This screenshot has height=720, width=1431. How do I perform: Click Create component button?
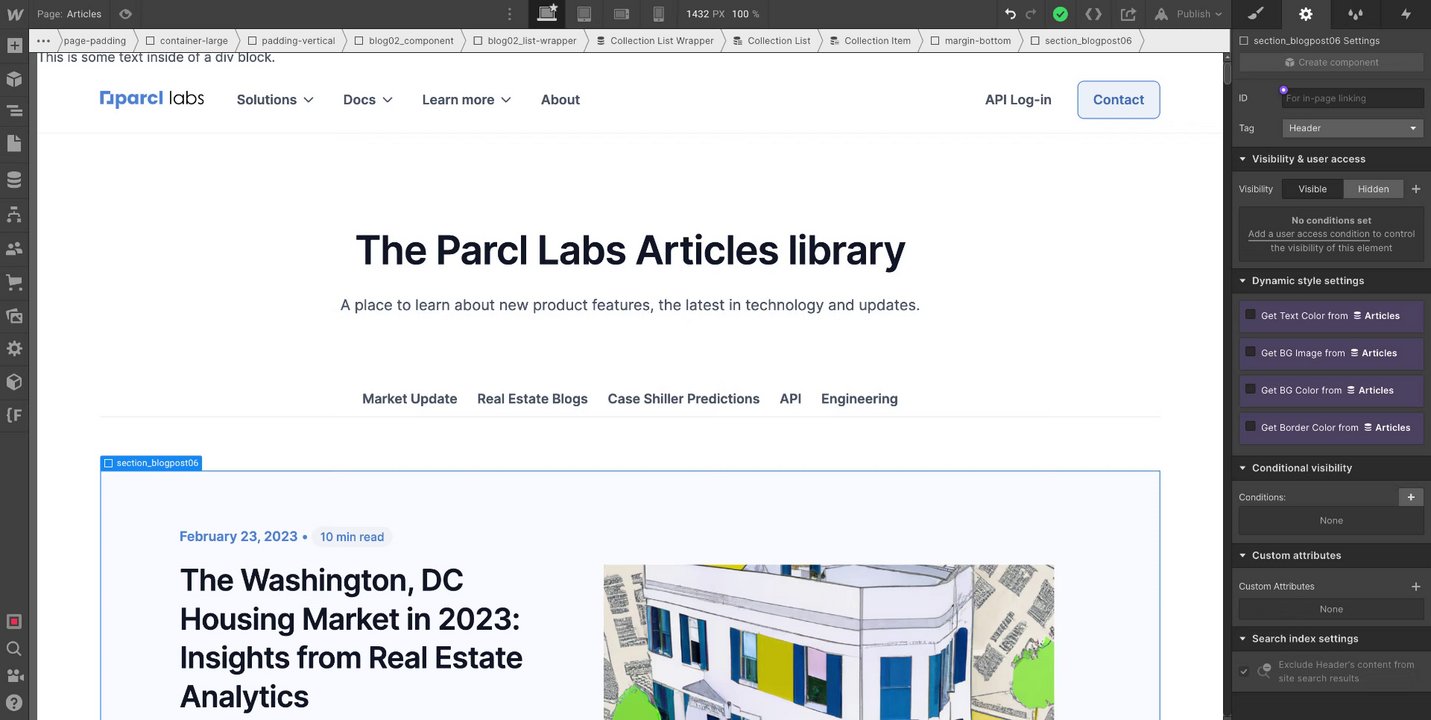click(1331, 62)
